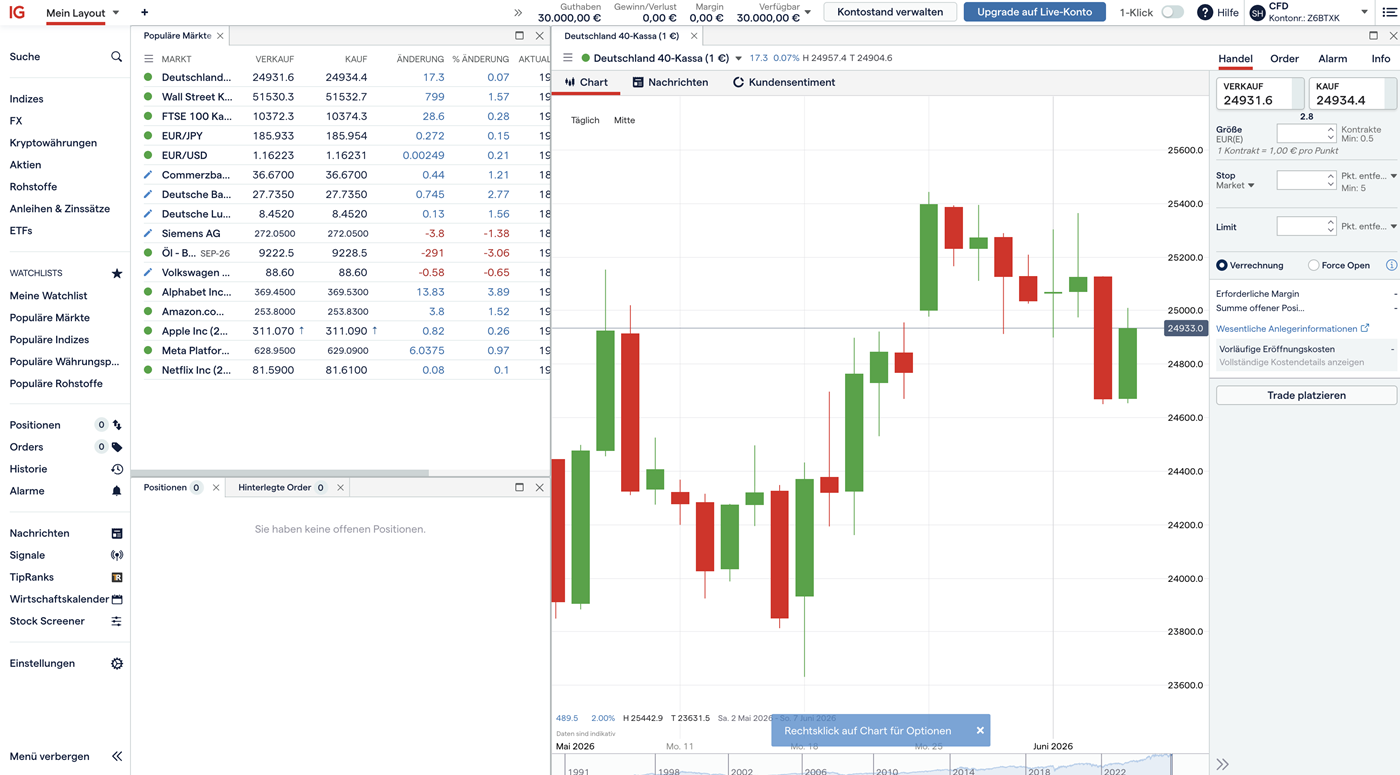The width and height of the screenshot is (1400, 775).
Task: Click the Trade platzieren button
Action: coord(1306,395)
